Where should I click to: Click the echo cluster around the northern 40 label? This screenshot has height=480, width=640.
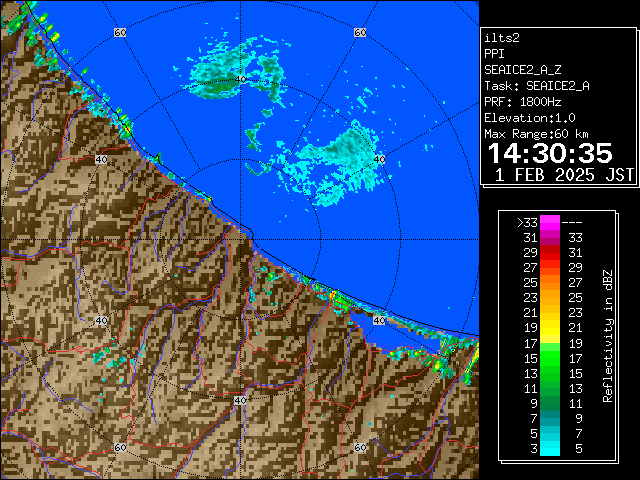pos(237,71)
